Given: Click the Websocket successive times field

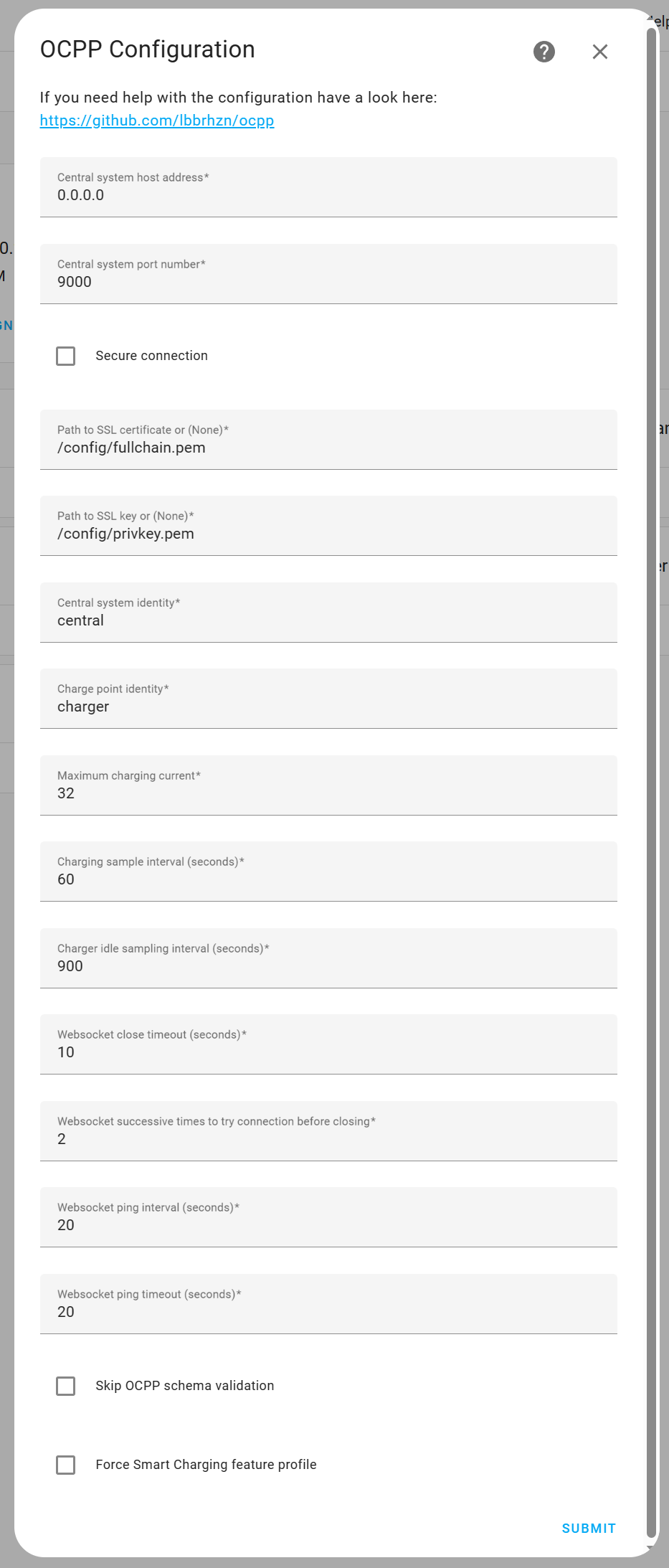Looking at the screenshot, I should tap(328, 1132).
